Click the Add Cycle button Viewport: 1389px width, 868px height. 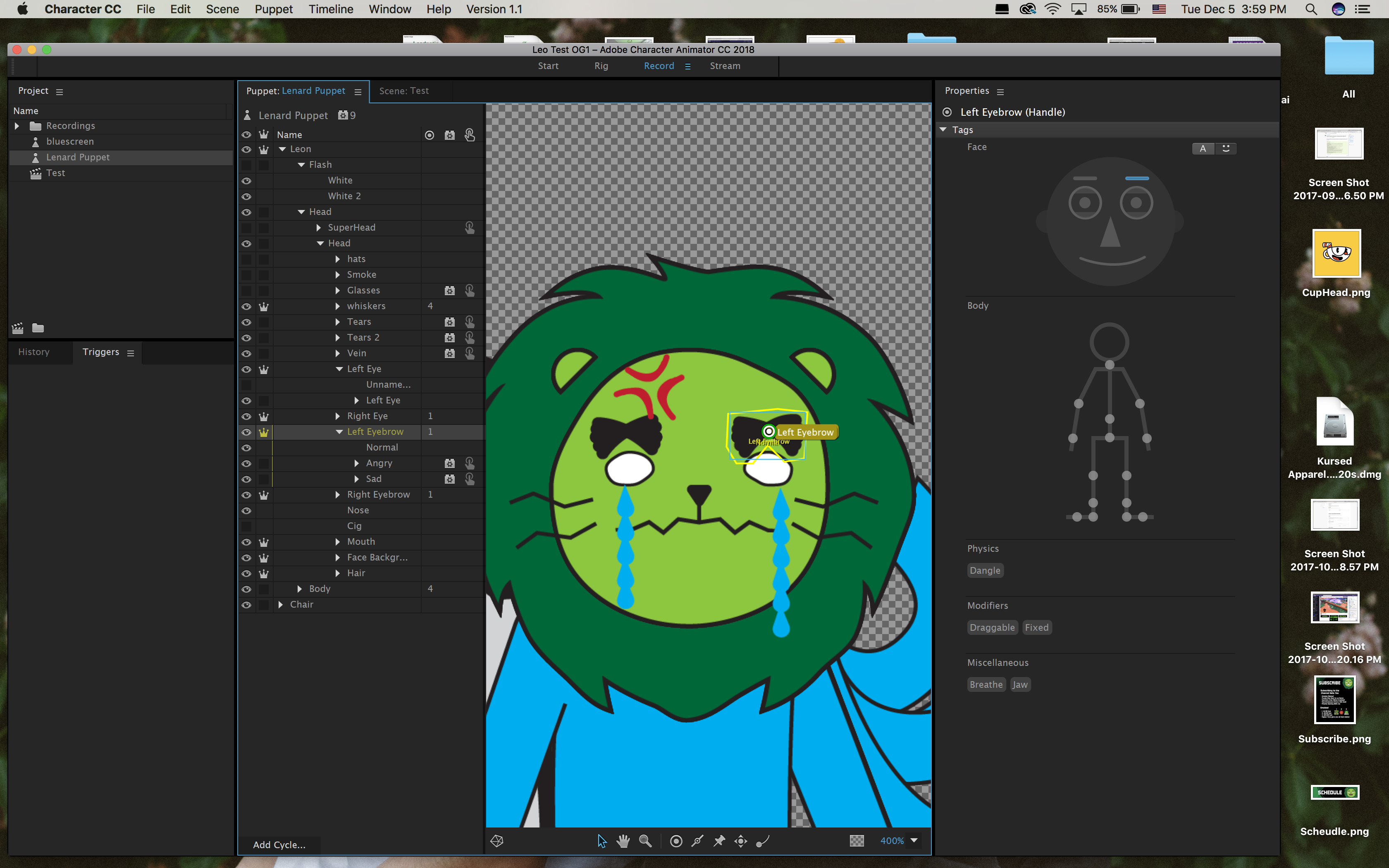(279, 844)
